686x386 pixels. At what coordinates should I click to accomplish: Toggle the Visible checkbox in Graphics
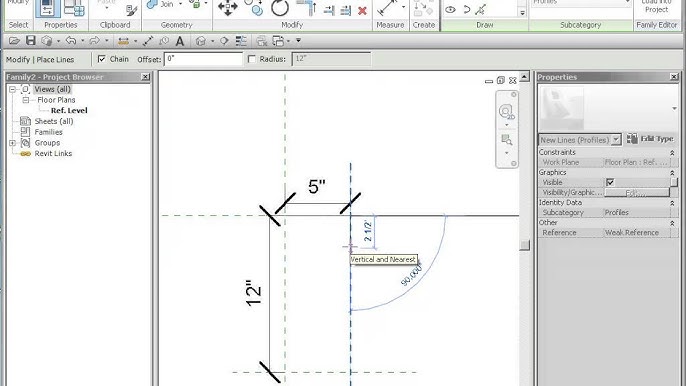610,182
